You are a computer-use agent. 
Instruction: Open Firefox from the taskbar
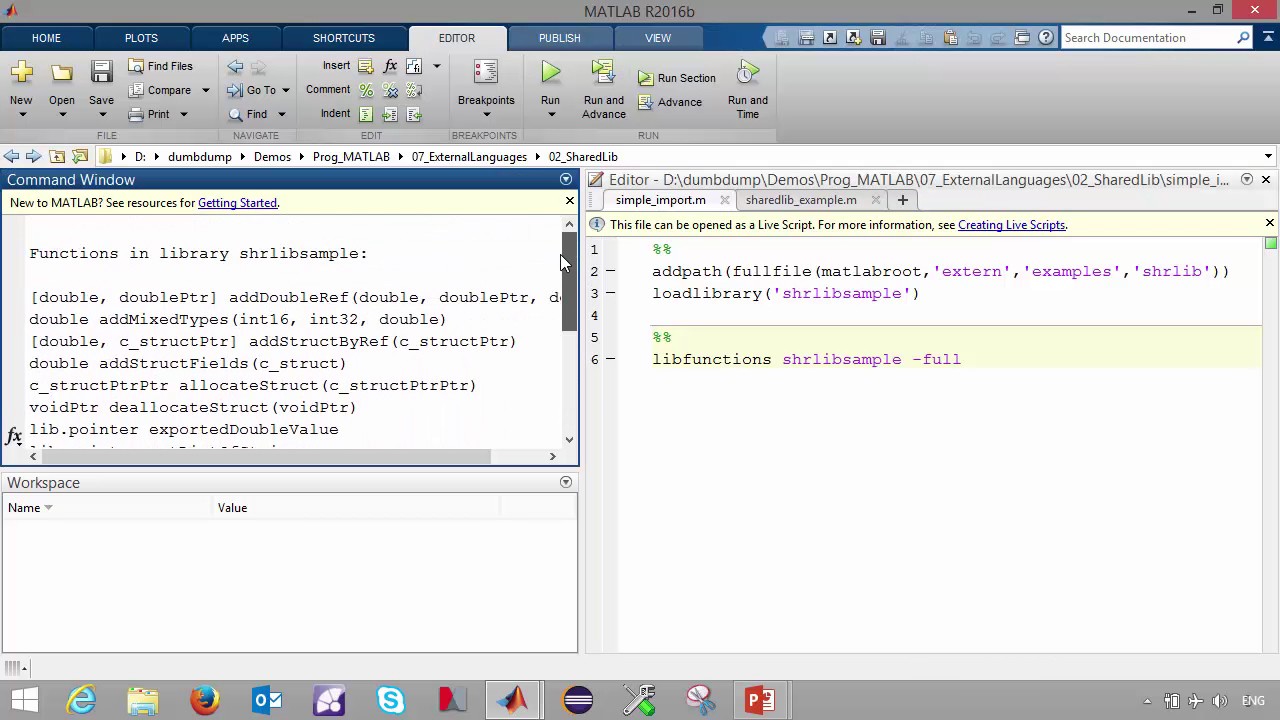pos(205,699)
